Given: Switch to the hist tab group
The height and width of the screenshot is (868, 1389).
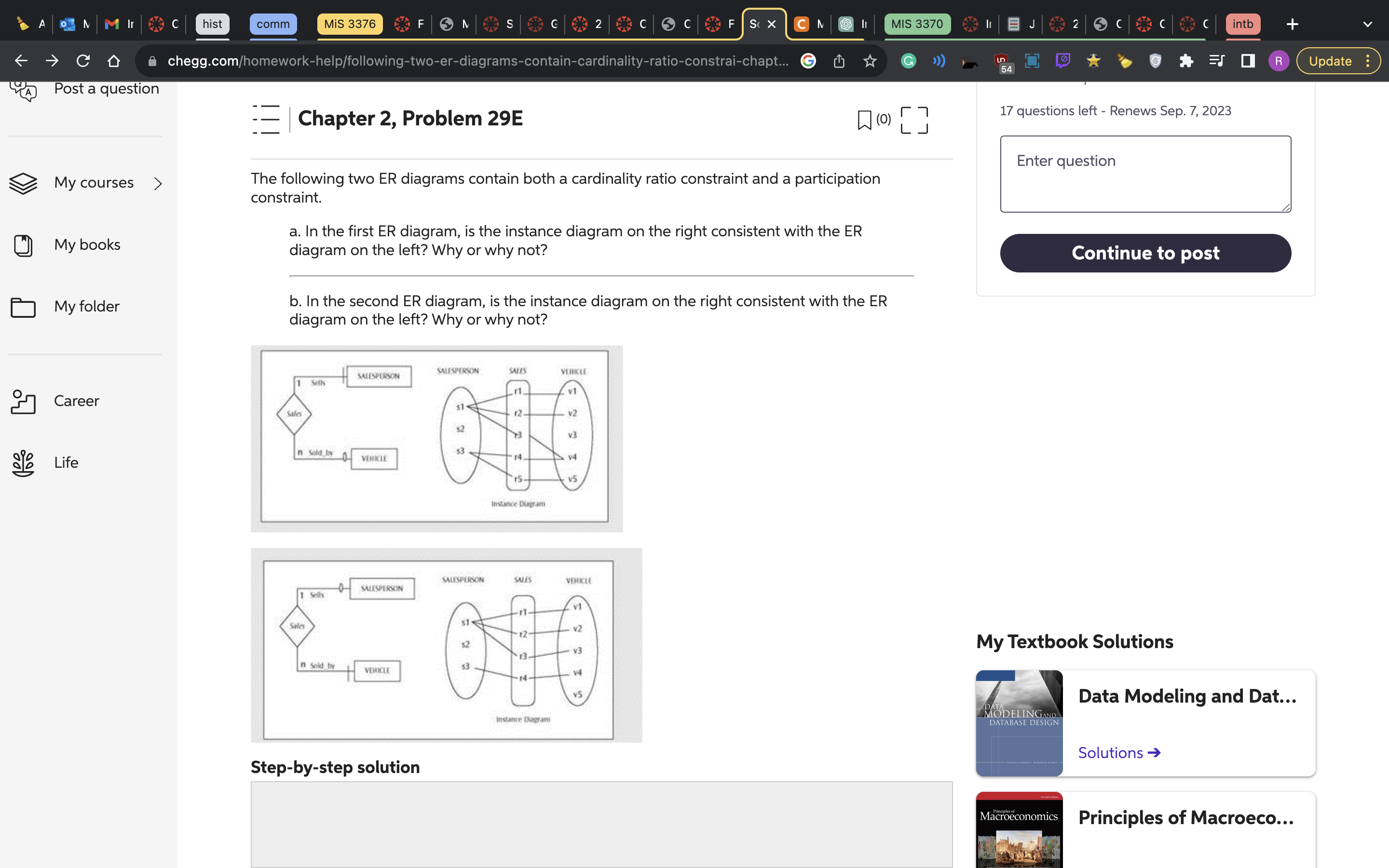Looking at the screenshot, I should pyautogui.click(x=212, y=24).
